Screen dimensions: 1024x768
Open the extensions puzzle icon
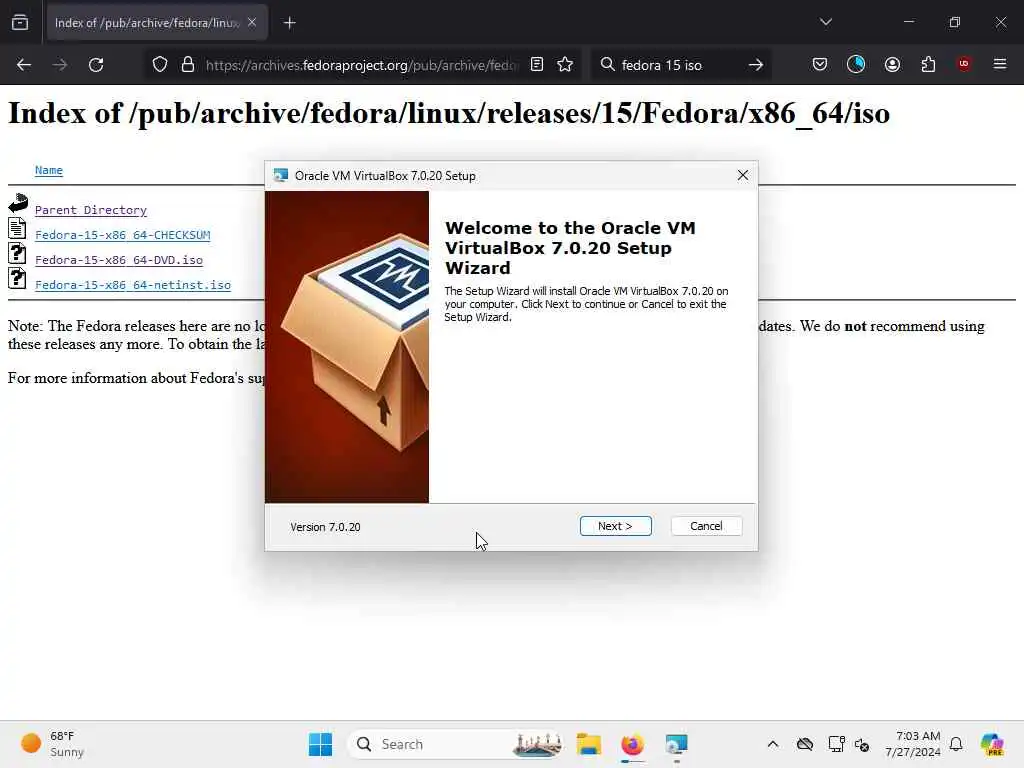pos(928,64)
